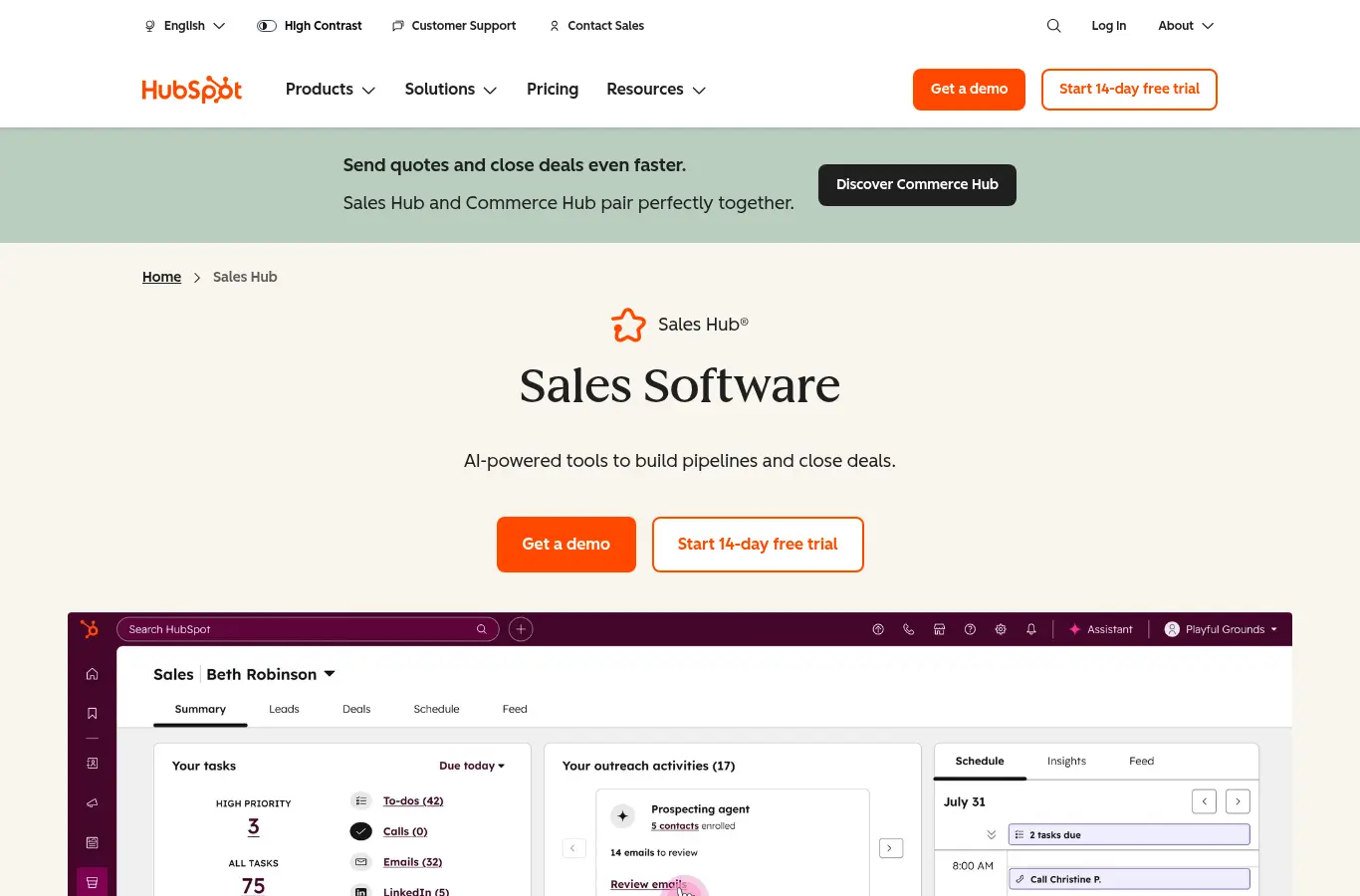Viewport: 1360px width, 896px height.
Task: Open the Schedule tab under Beth Robinson
Action: (x=436, y=709)
